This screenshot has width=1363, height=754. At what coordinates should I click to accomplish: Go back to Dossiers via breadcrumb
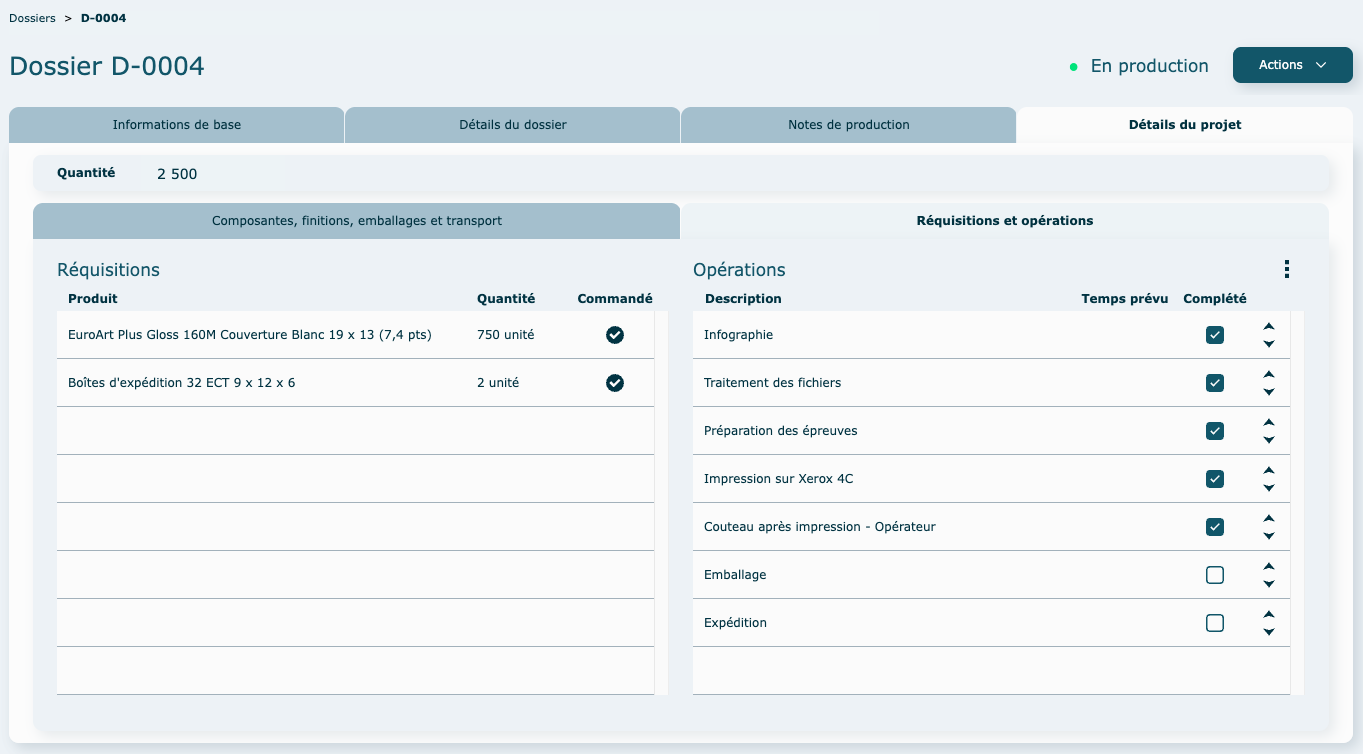pos(32,18)
